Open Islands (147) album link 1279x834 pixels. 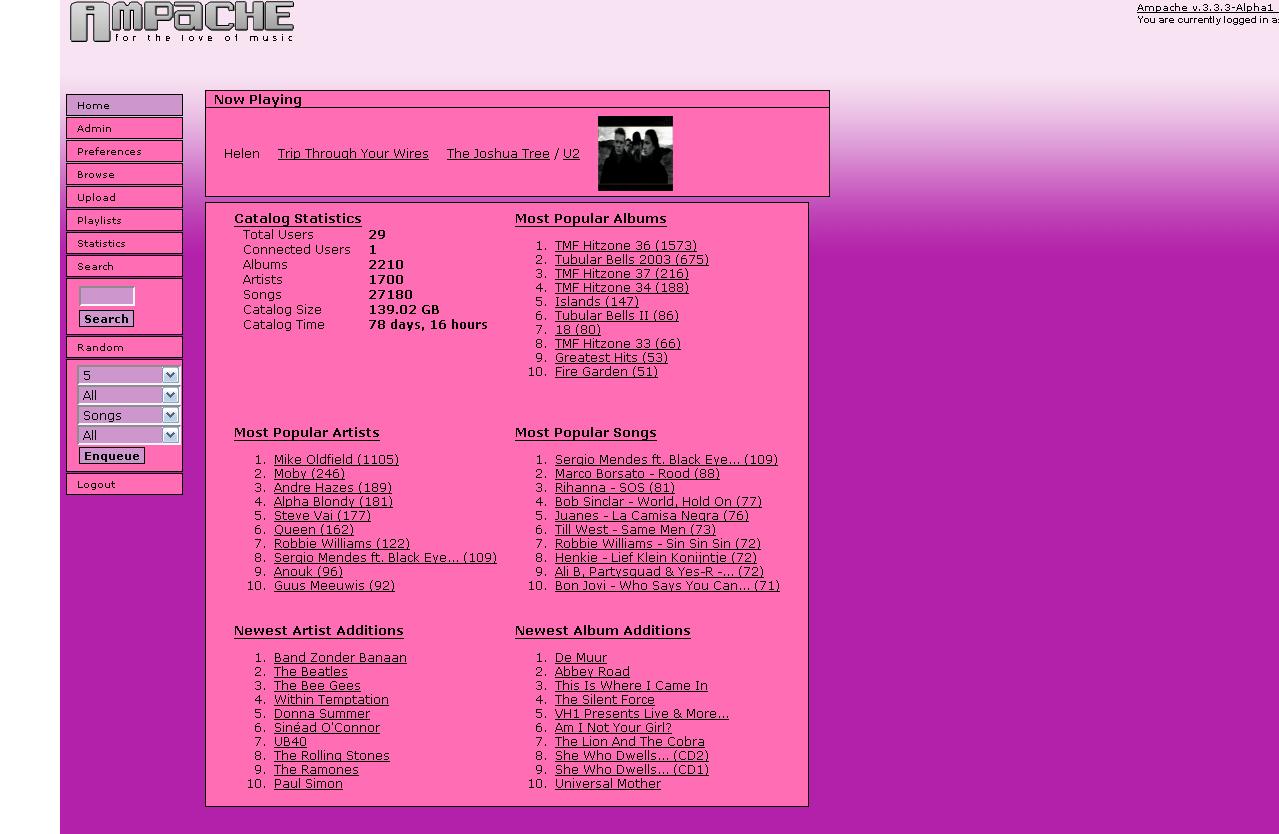(597, 302)
